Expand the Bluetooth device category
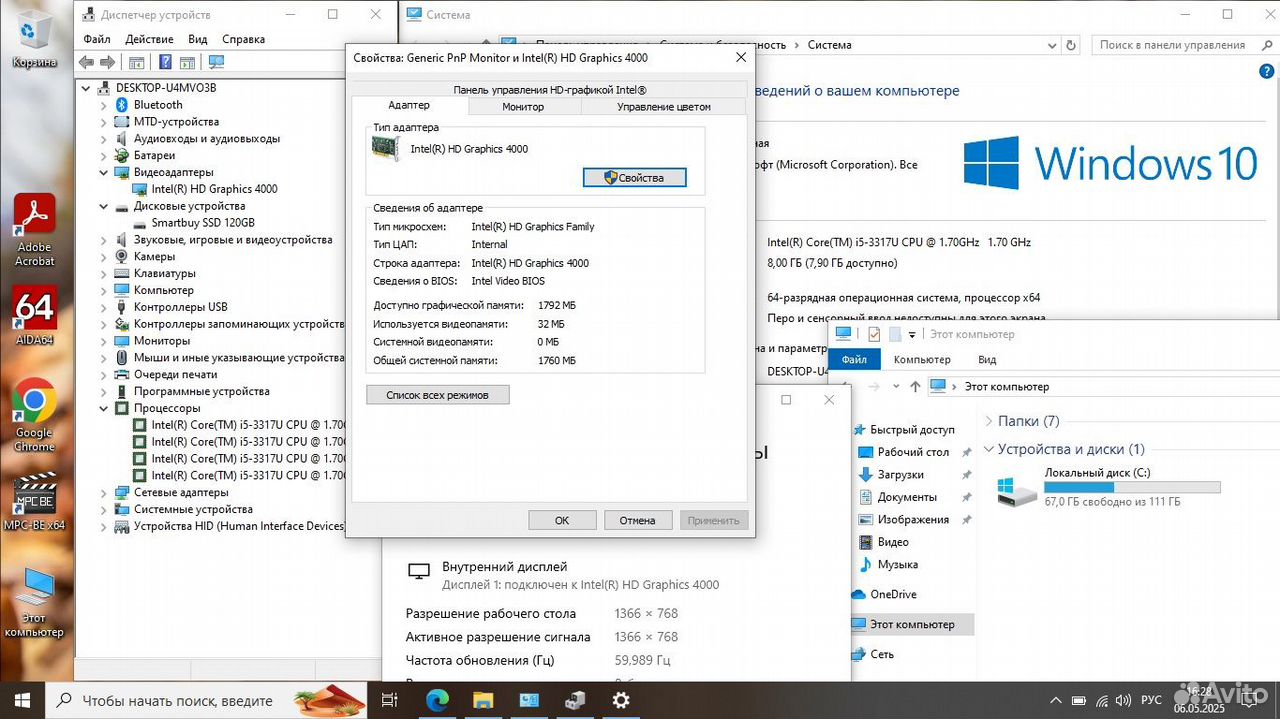The width and height of the screenshot is (1280, 719). pos(104,105)
